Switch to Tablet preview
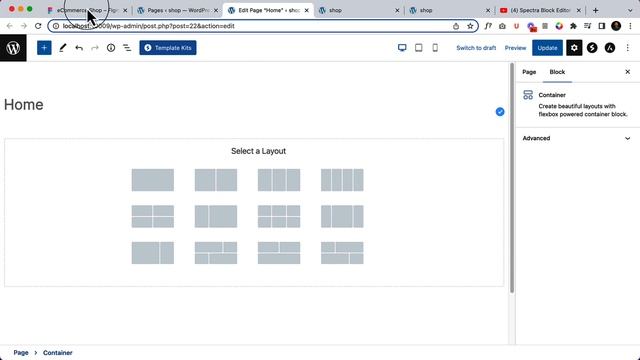 pos(418,48)
